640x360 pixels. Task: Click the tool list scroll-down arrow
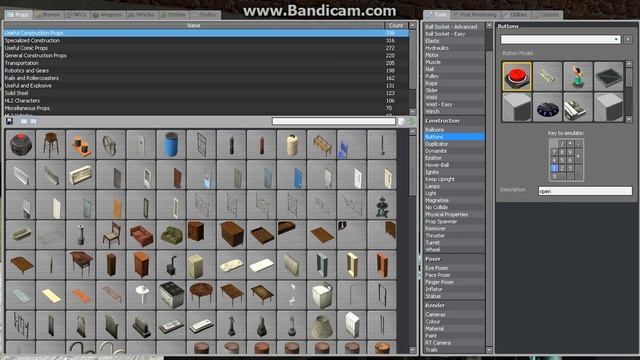489,350
